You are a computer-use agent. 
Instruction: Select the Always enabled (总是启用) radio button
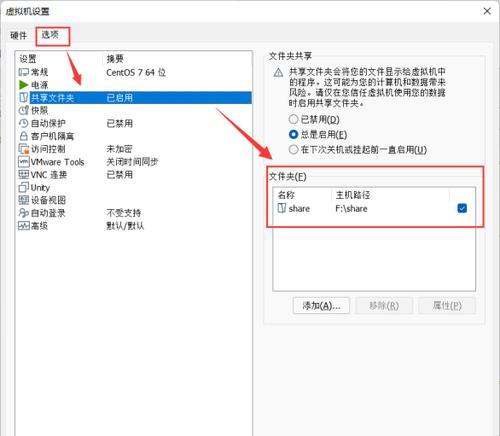[293, 135]
